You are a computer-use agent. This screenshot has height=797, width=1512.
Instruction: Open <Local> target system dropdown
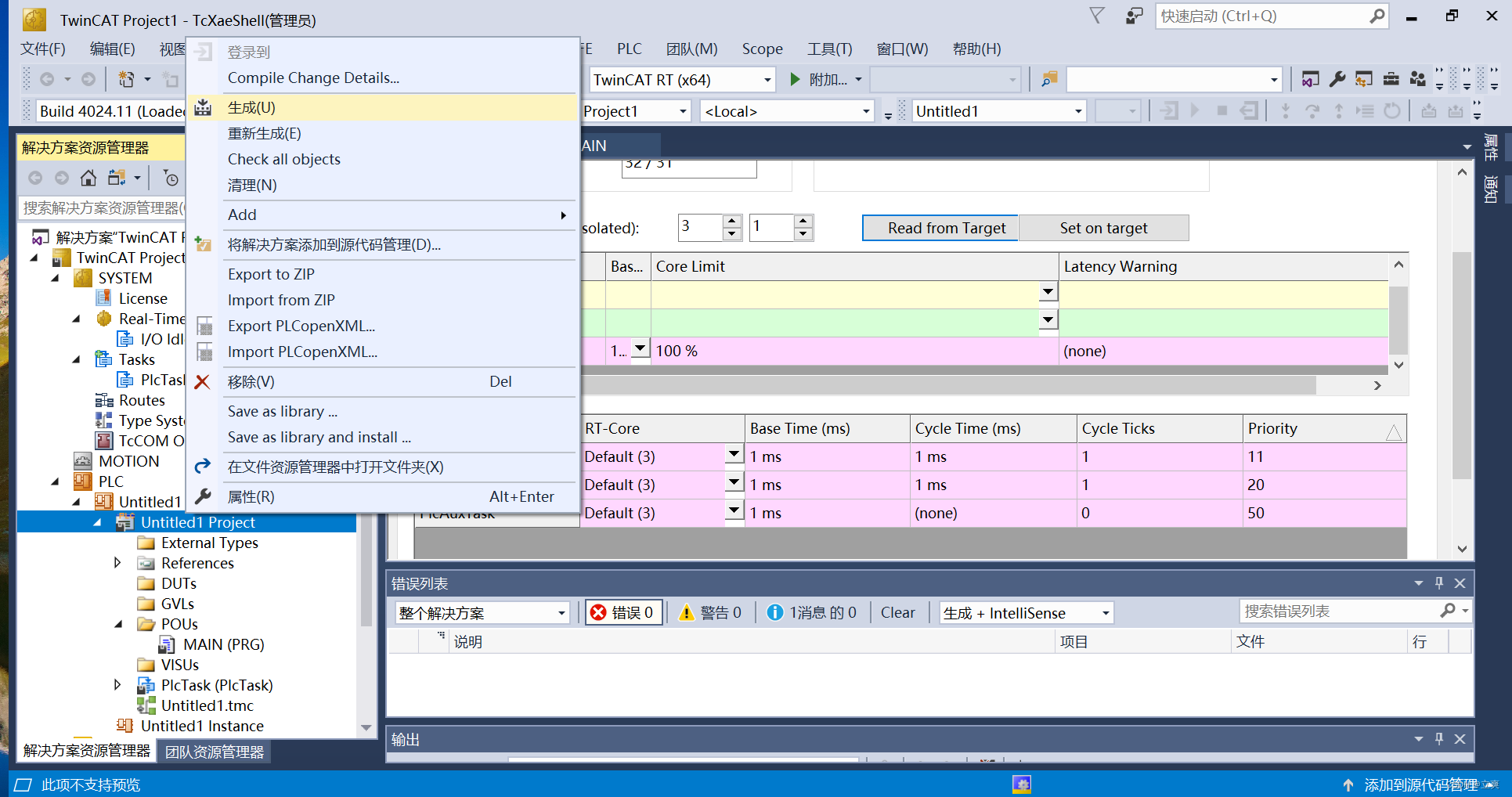point(787,111)
